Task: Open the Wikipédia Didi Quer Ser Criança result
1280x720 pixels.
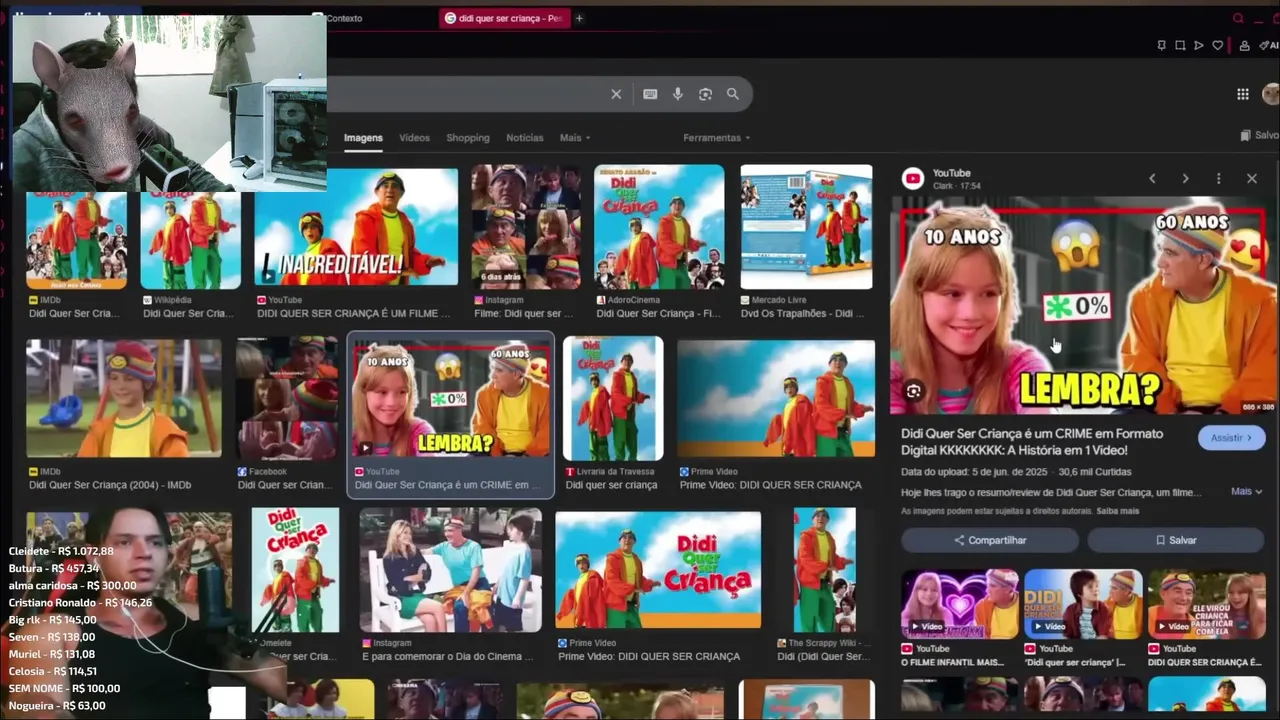Action: click(x=190, y=240)
